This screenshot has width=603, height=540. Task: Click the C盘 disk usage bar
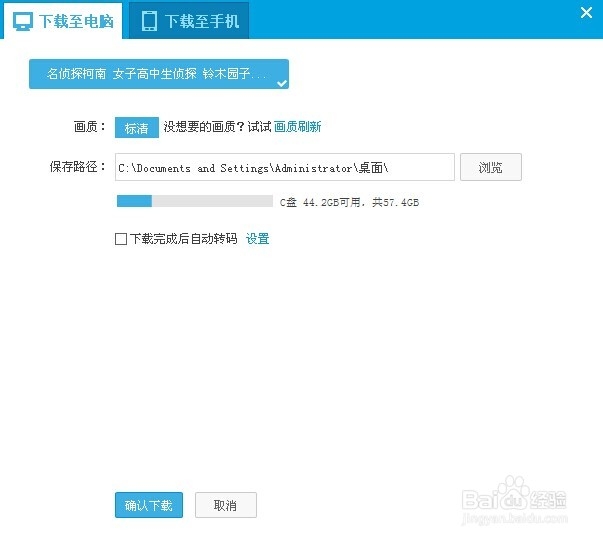pyautogui.click(x=195, y=201)
